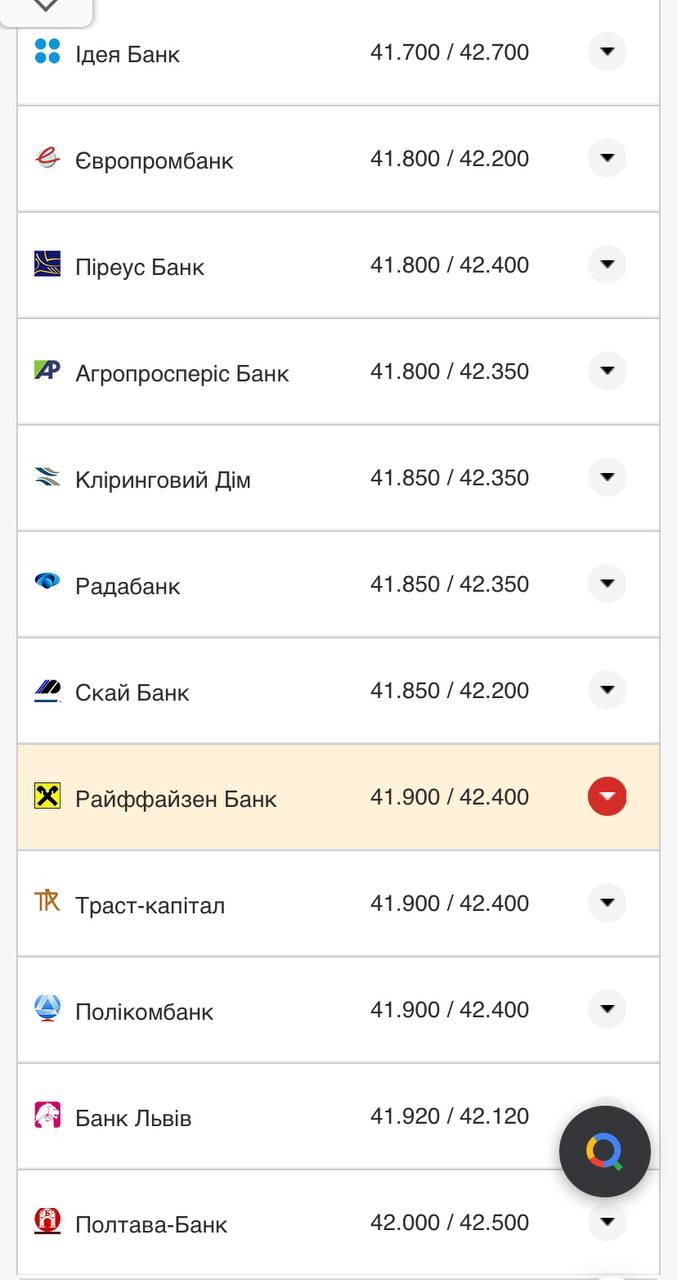Expand Скай Банк exchange rate details
This screenshot has height=1280, width=677.
click(607, 690)
